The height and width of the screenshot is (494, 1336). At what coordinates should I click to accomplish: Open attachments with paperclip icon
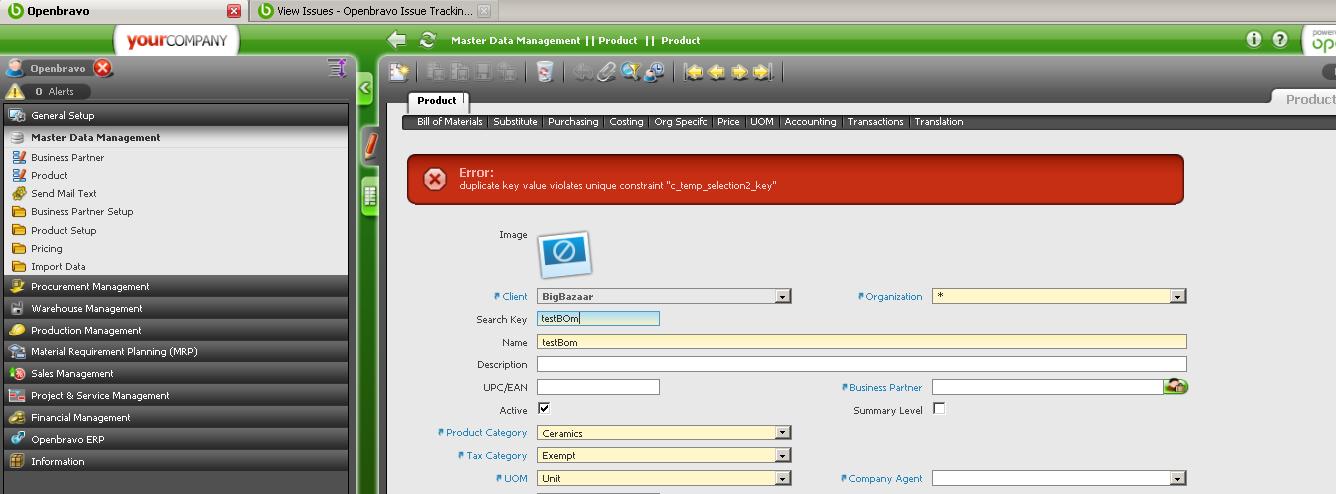click(x=606, y=71)
